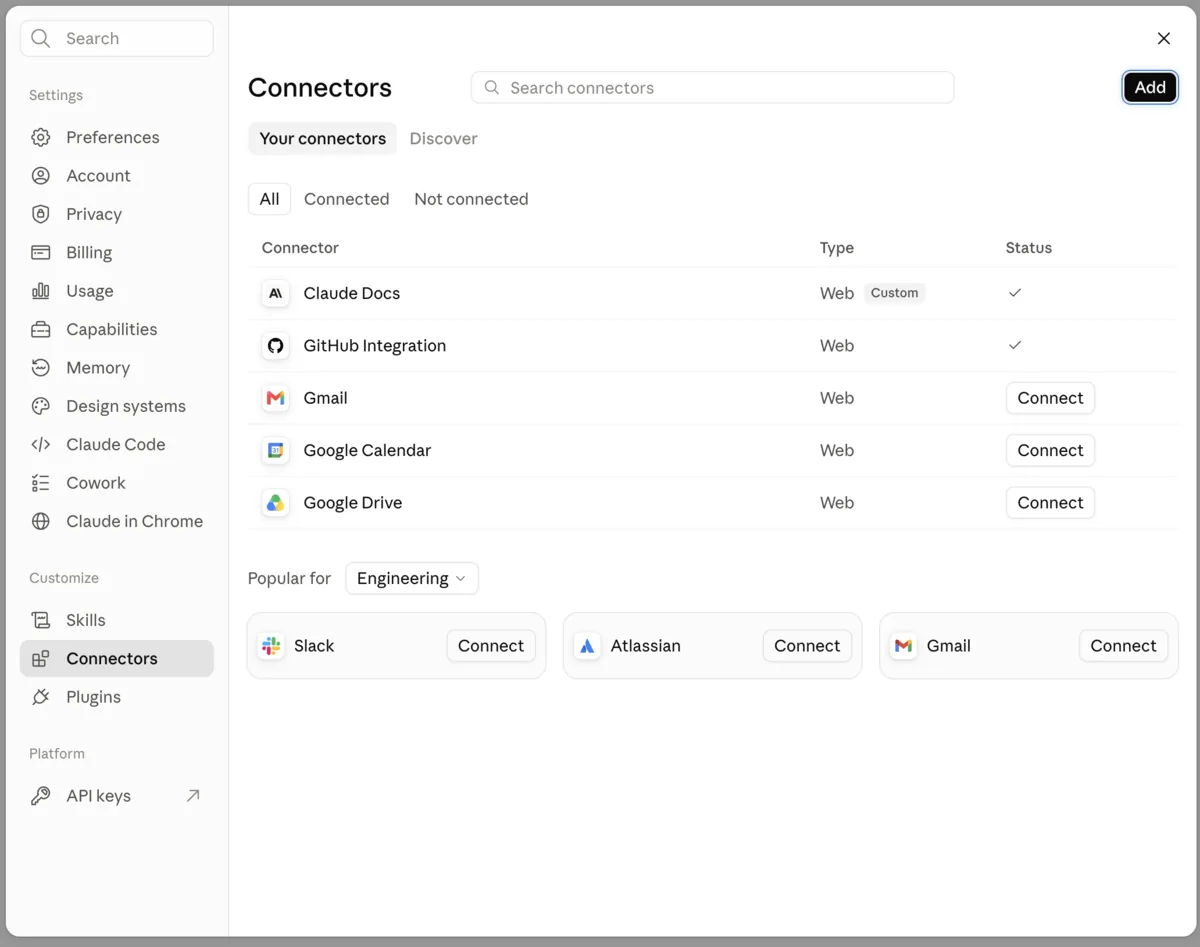Click the Billing card icon

(41, 253)
